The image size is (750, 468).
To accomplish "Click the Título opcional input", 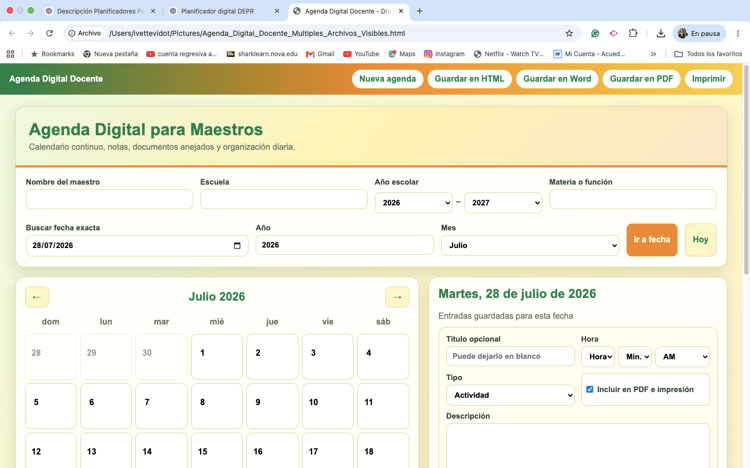I will pos(510,357).
